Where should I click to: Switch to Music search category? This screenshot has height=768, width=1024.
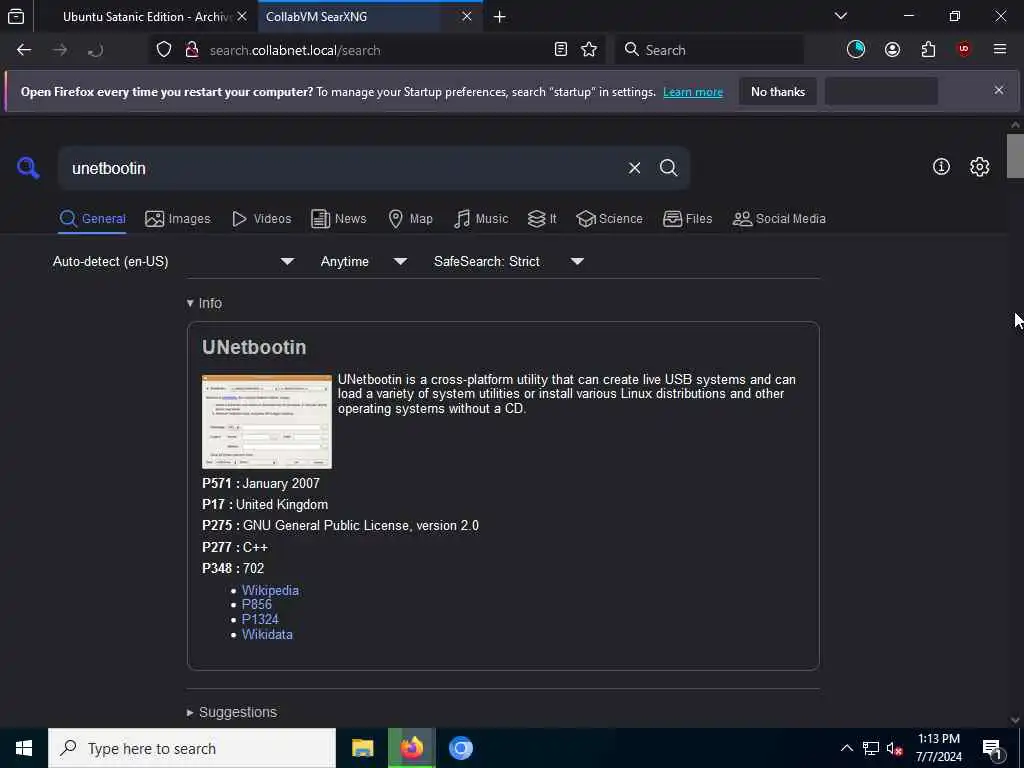tap(481, 219)
